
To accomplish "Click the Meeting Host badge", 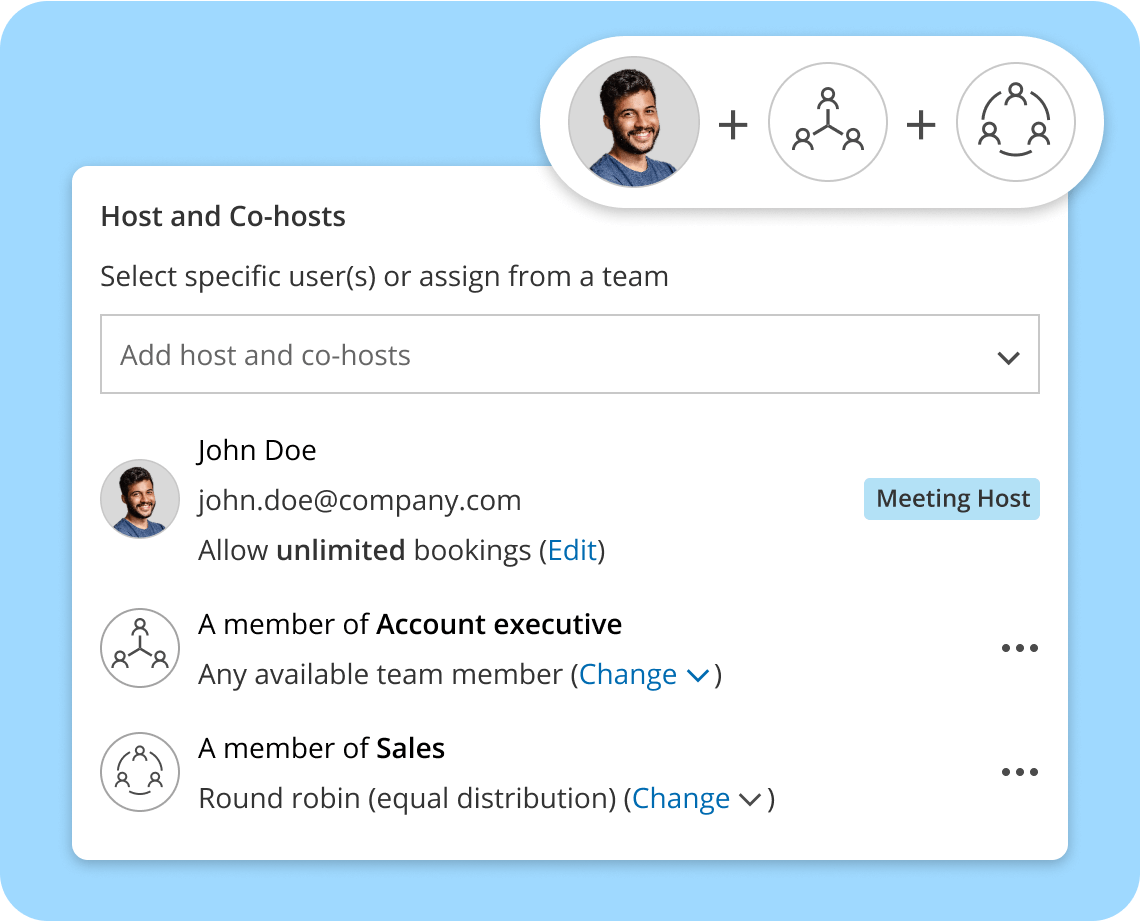I will pyautogui.click(x=951, y=498).
